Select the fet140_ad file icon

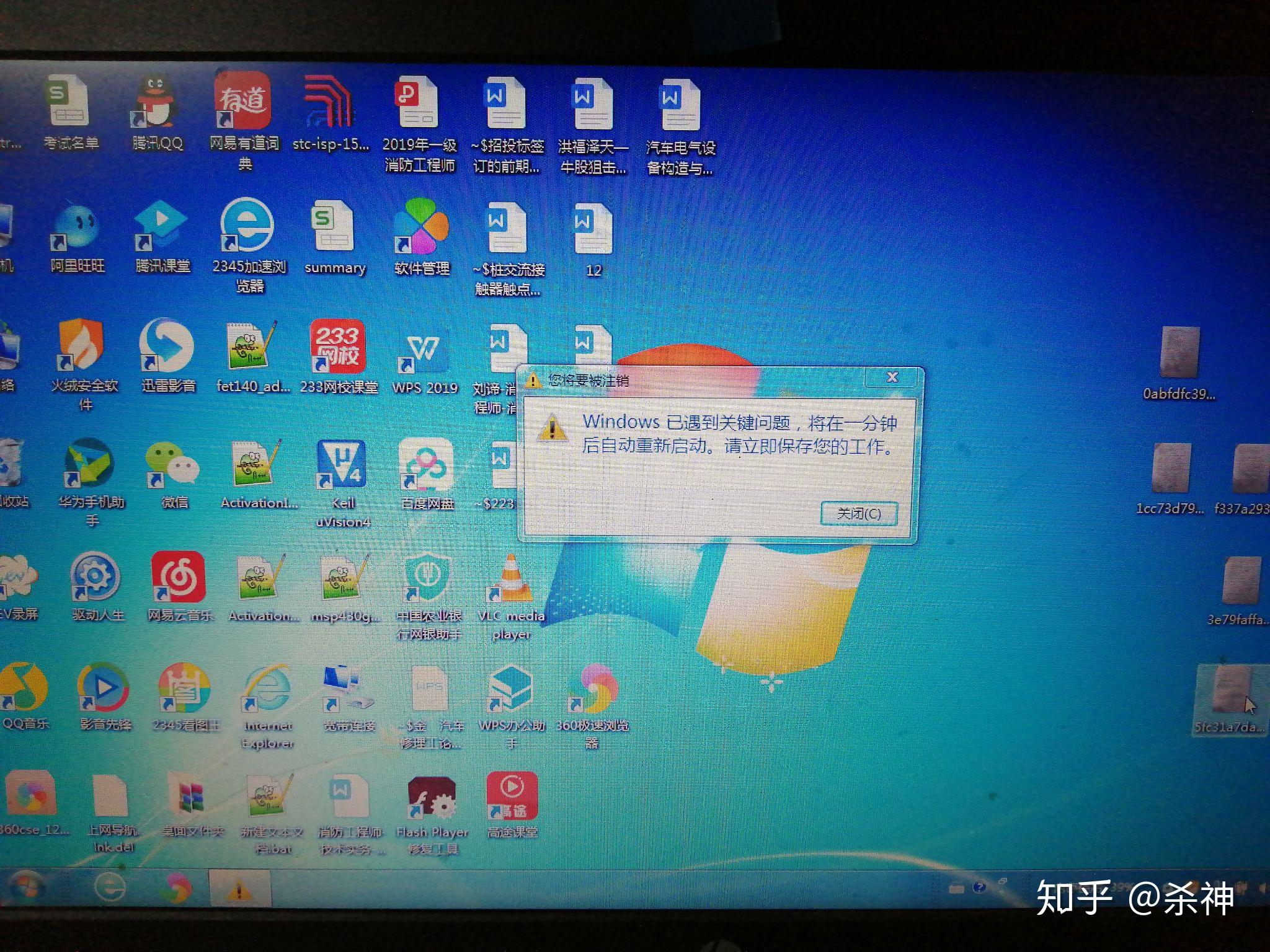coord(252,357)
